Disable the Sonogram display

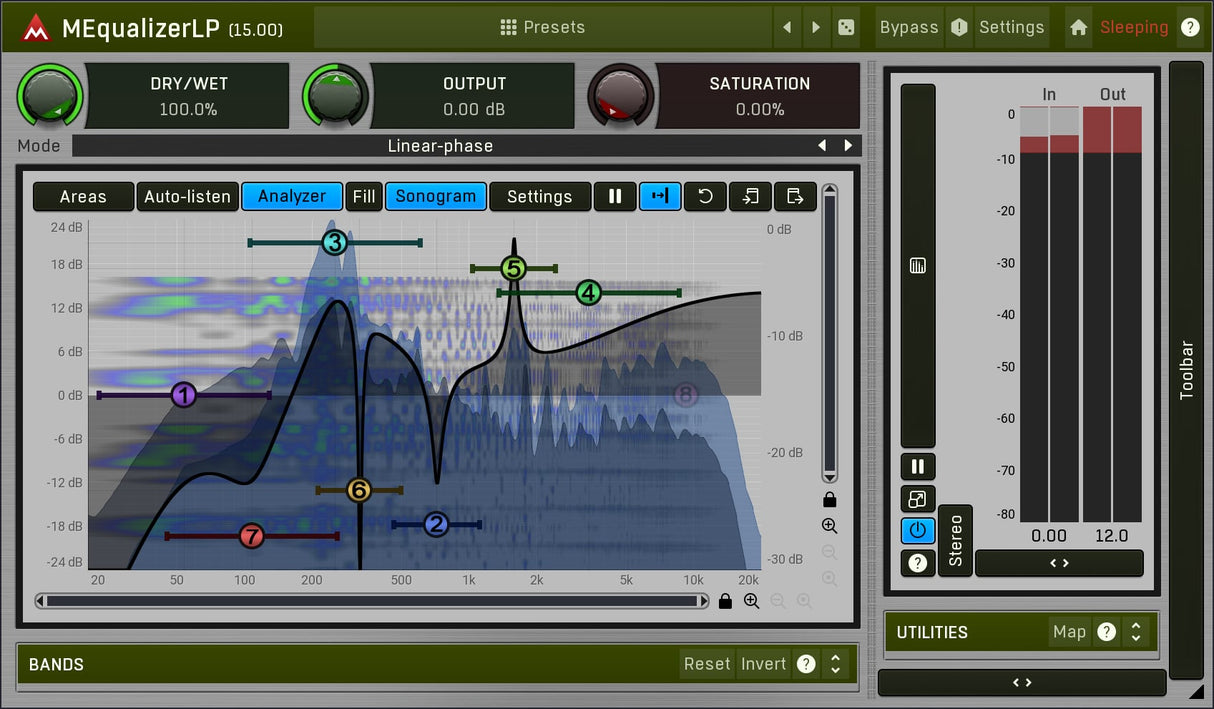435,196
